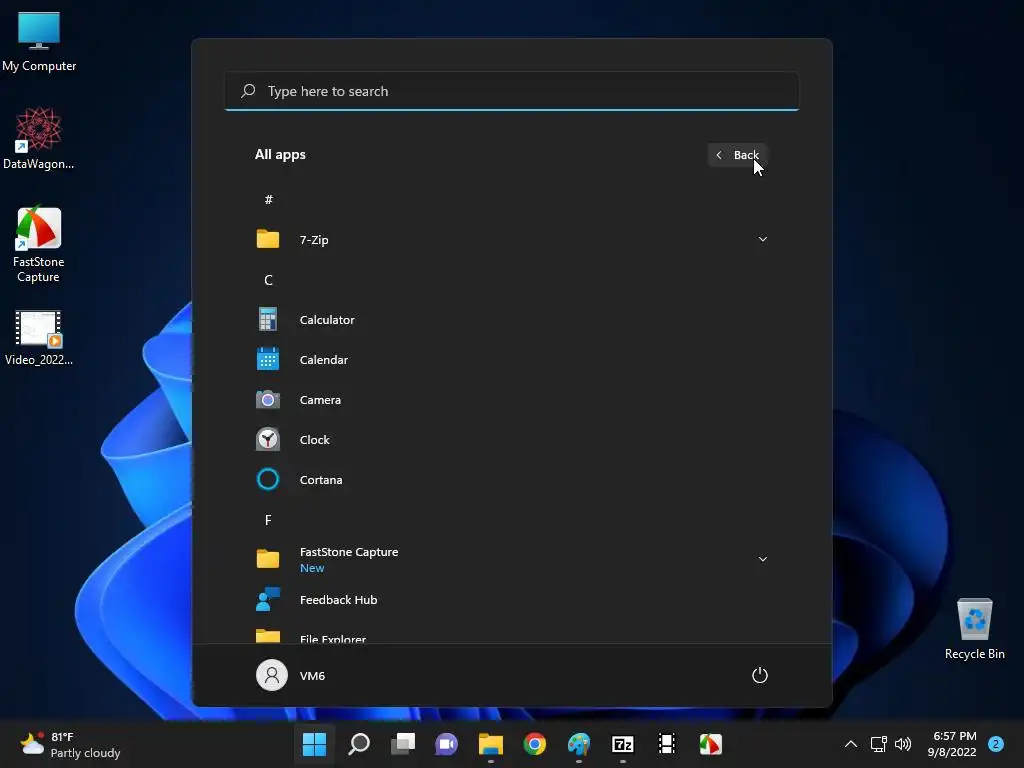The height and width of the screenshot is (768, 1024).
Task: Open FastStone Capture from the taskbar
Action: pos(711,744)
